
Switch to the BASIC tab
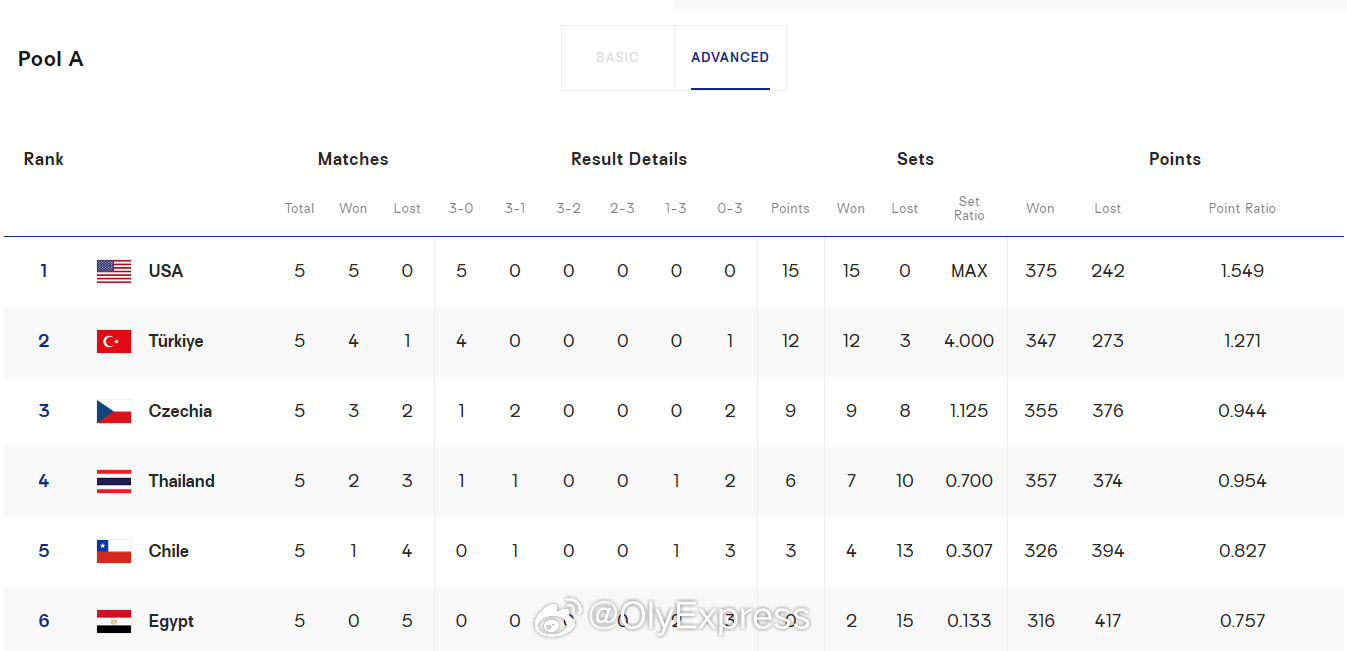[617, 58]
